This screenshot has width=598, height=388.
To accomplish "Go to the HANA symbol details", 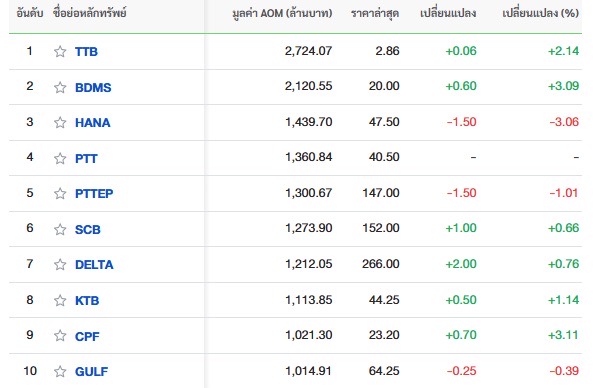I will (93, 122).
